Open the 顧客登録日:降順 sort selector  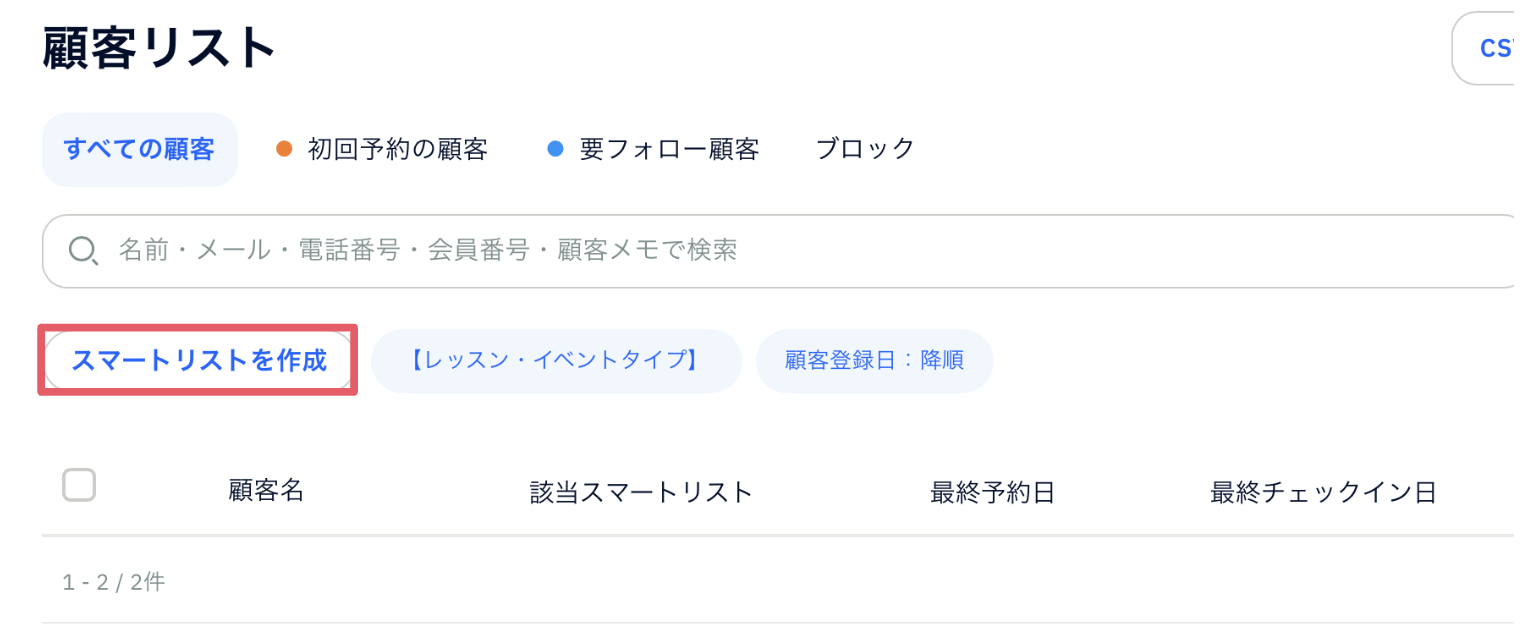pyautogui.click(x=874, y=360)
